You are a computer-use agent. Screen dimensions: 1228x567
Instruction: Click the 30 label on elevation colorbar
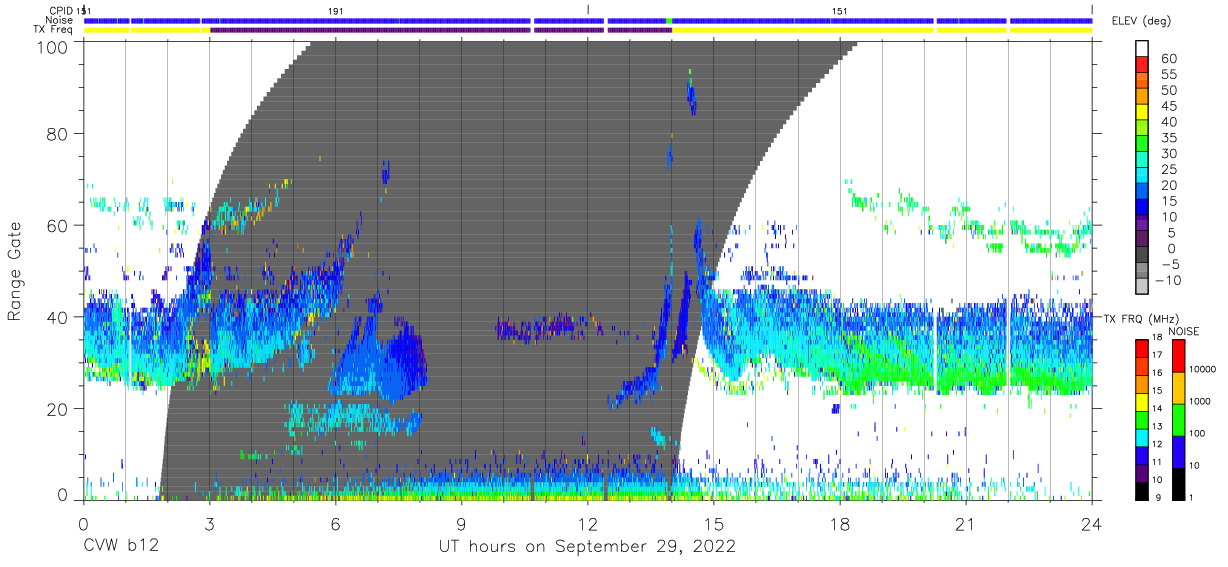pos(1168,153)
